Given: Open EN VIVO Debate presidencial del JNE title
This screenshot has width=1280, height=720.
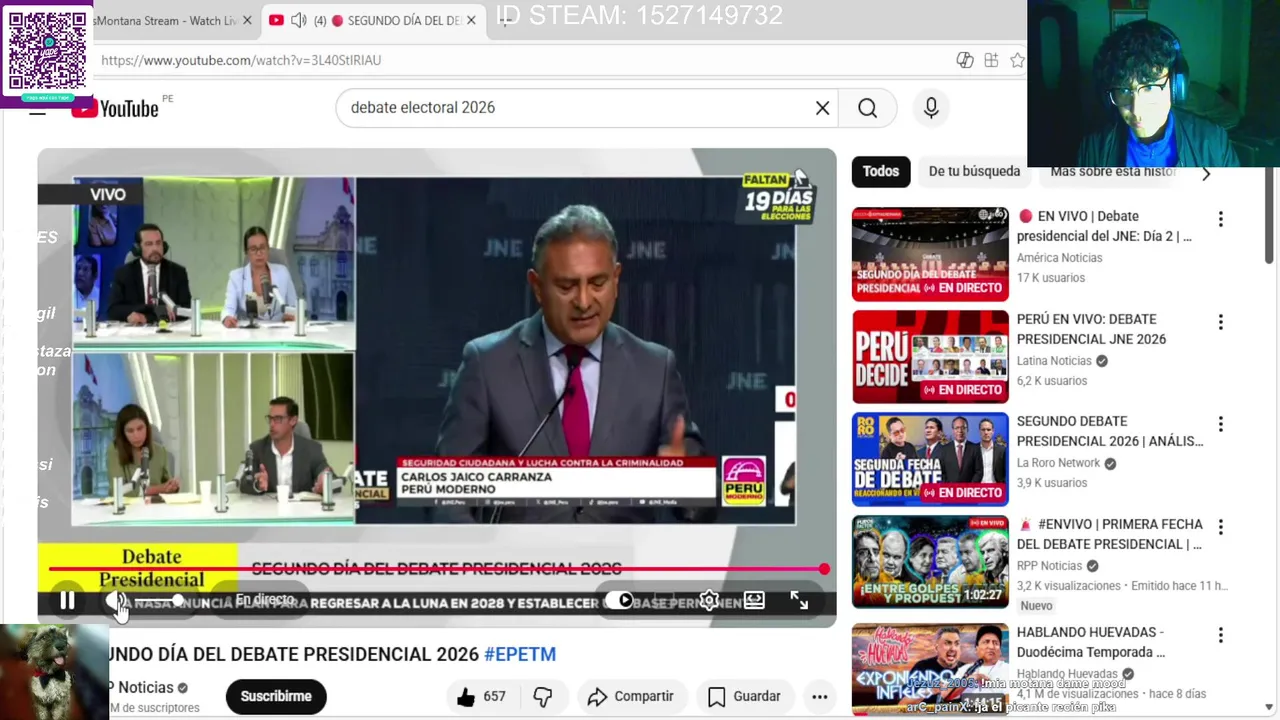Looking at the screenshot, I should [x=1105, y=226].
